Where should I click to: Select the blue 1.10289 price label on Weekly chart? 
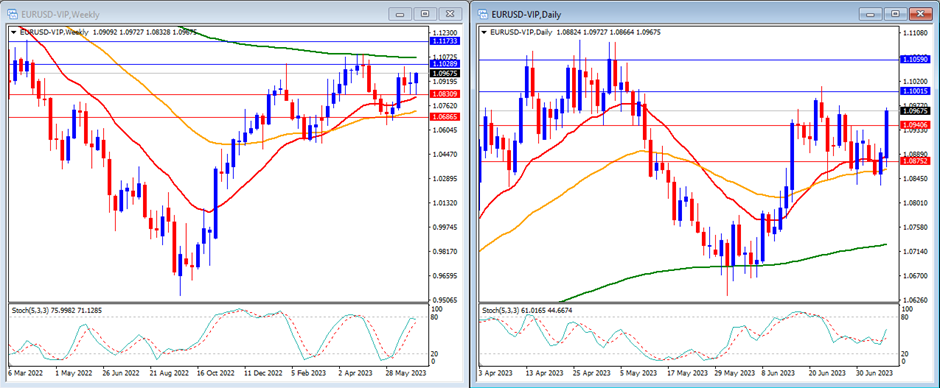pos(444,64)
